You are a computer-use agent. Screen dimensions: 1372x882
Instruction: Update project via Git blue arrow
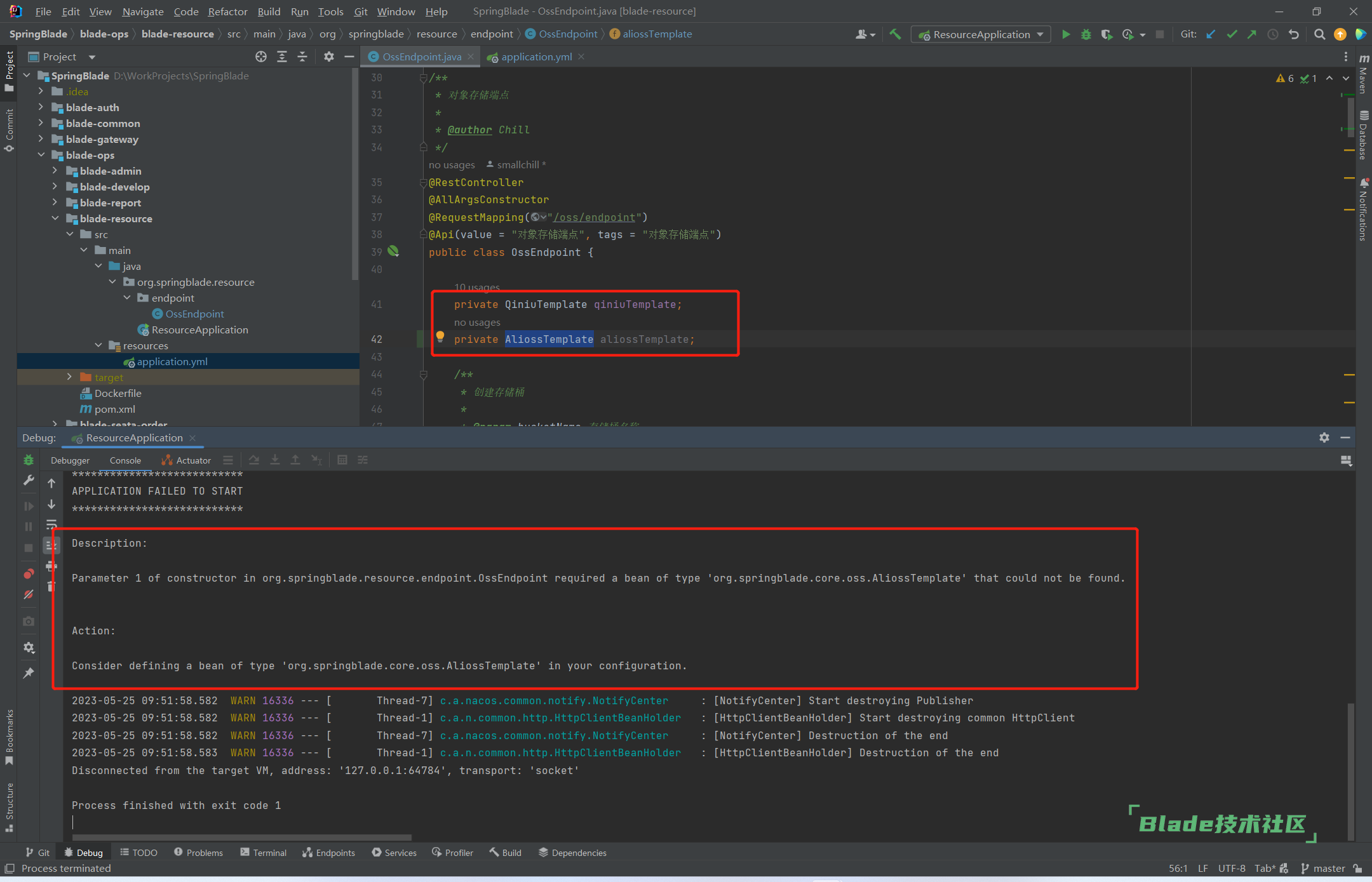pyautogui.click(x=1211, y=34)
